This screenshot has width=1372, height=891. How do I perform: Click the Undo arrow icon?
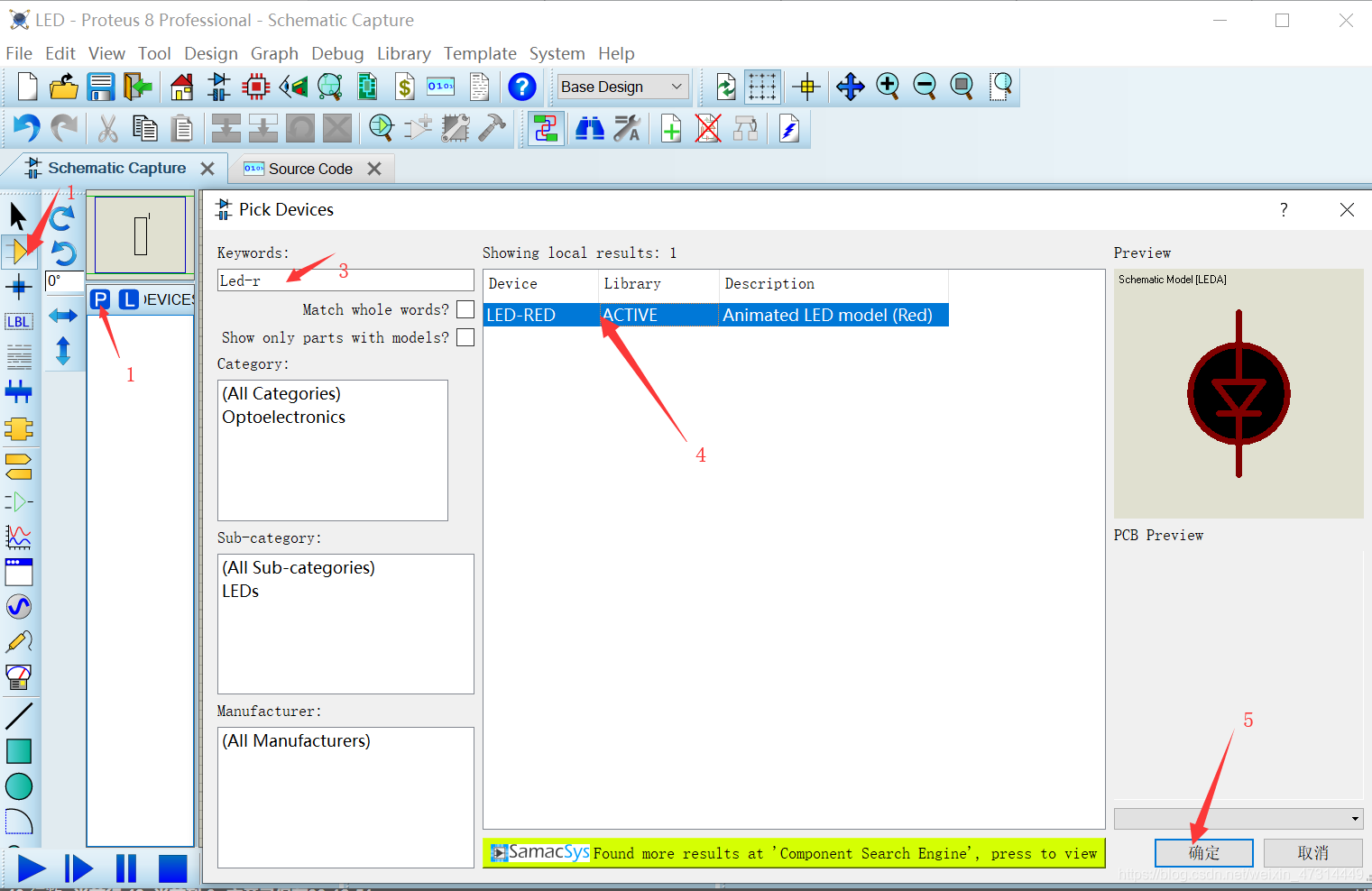click(x=26, y=128)
